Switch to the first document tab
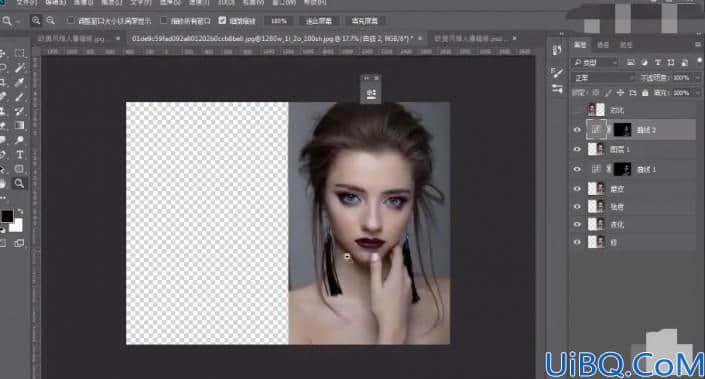The height and width of the screenshot is (379, 705). 71,39
